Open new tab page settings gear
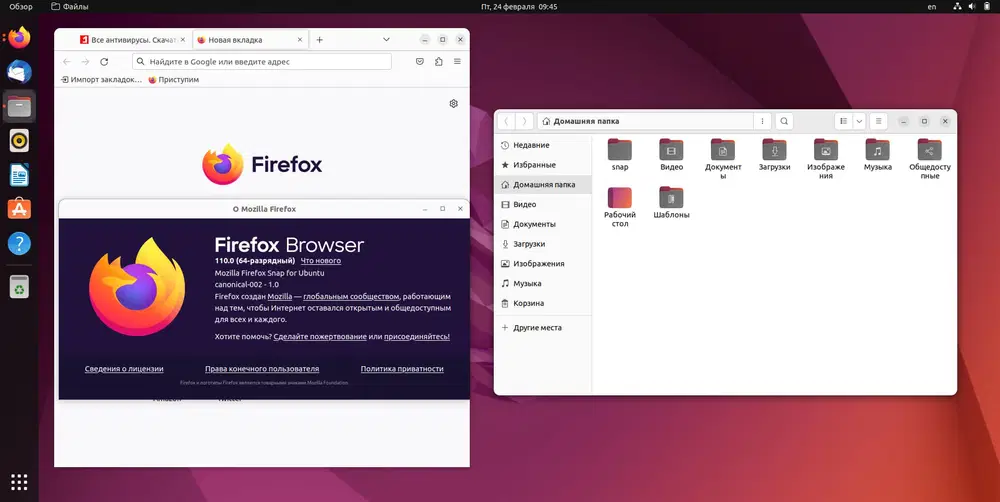This screenshot has height=502, width=1000. coord(453,103)
